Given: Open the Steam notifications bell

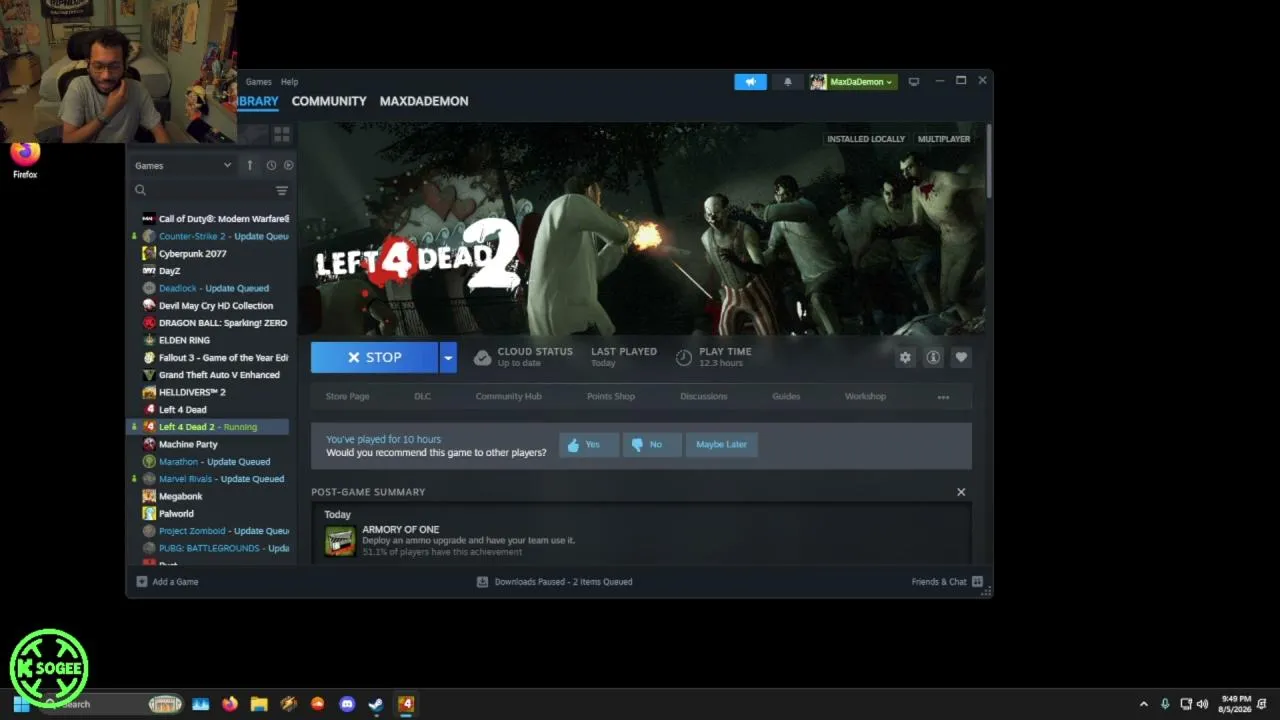Looking at the screenshot, I should click(x=787, y=82).
